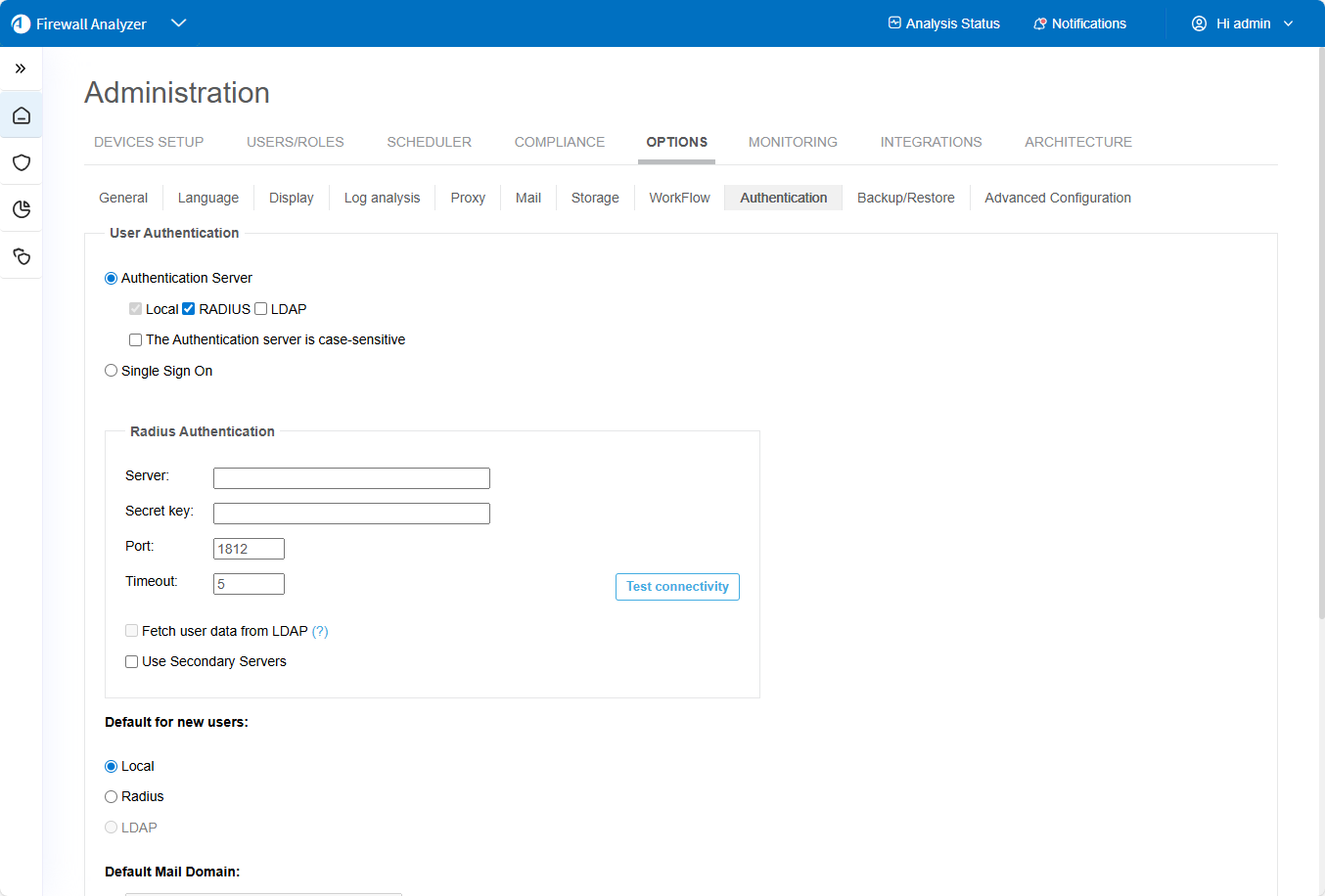
Task: Click the RADIUS Server input field
Action: (x=351, y=478)
